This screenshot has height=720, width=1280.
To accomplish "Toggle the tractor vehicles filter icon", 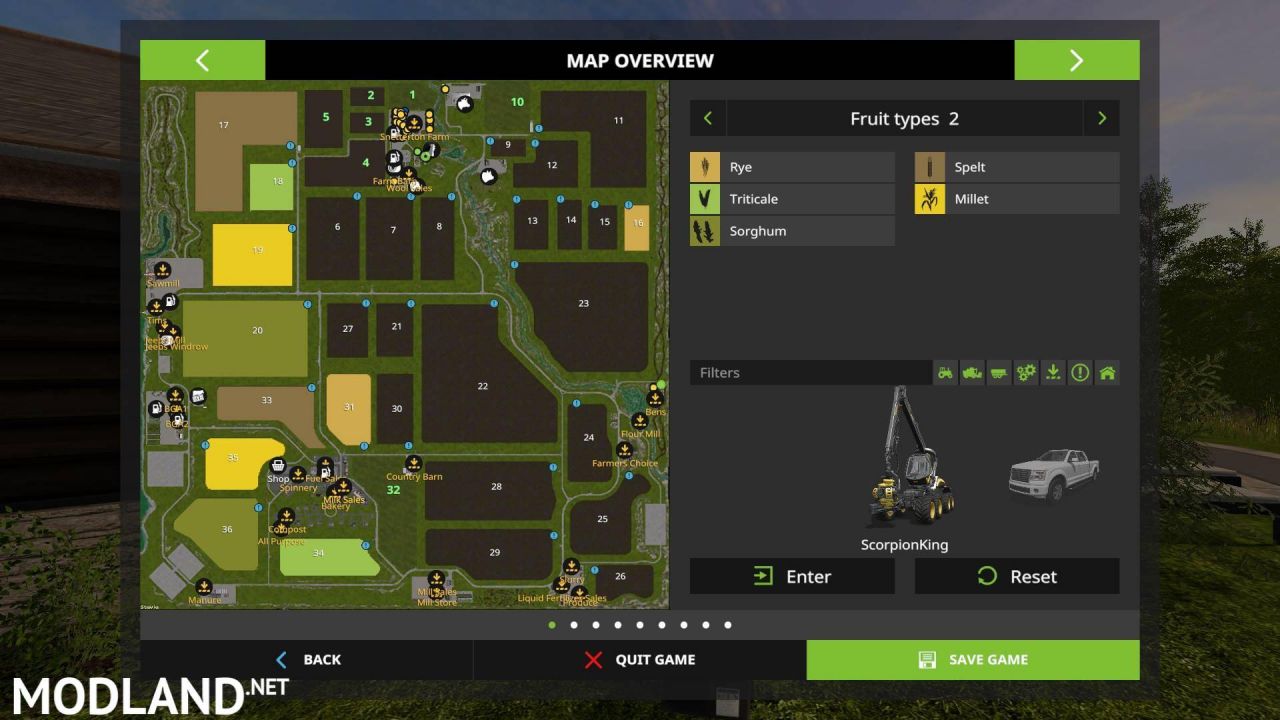I will [x=945, y=373].
